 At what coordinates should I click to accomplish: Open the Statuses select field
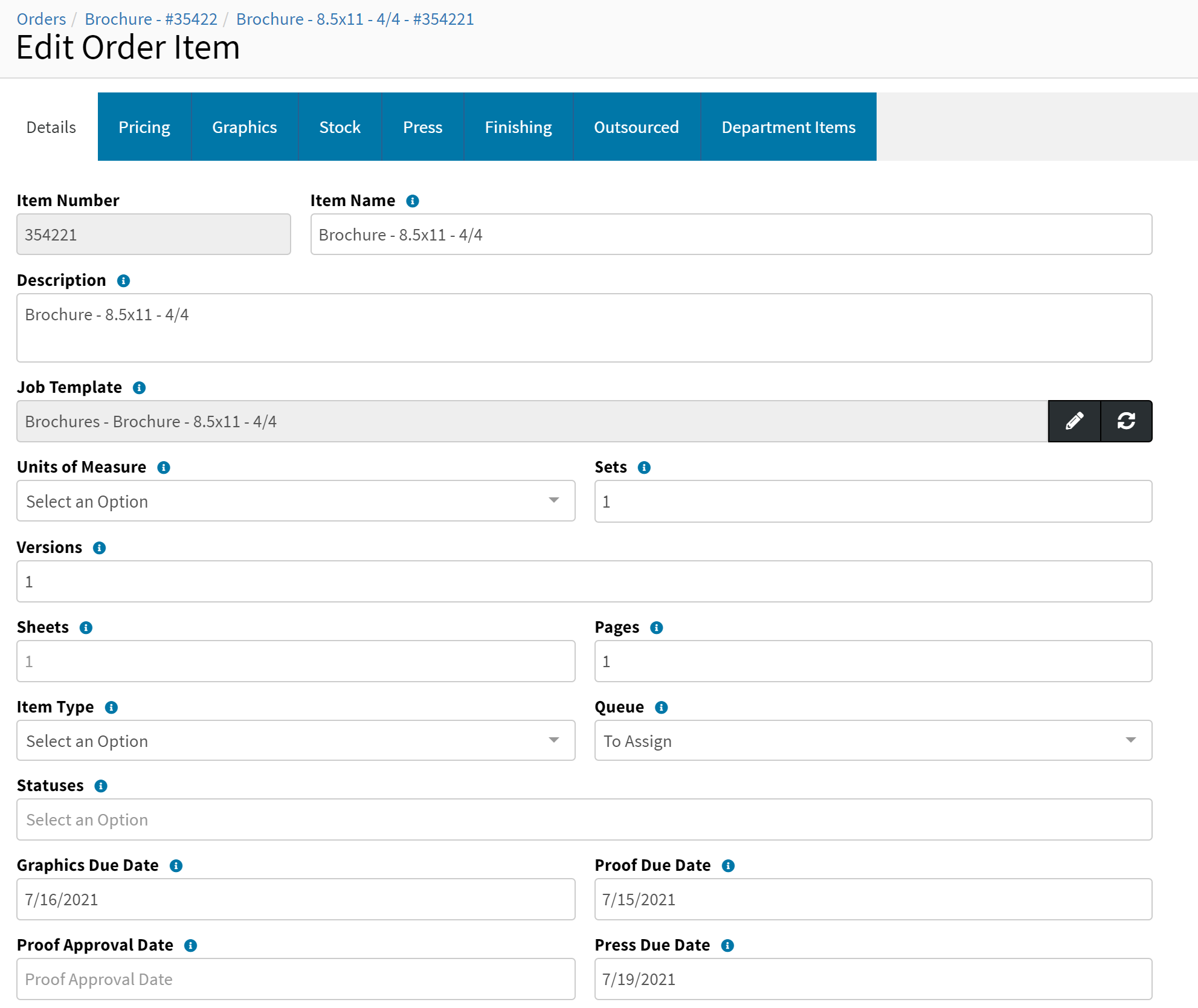pyautogui.click(x=584, y=820)
